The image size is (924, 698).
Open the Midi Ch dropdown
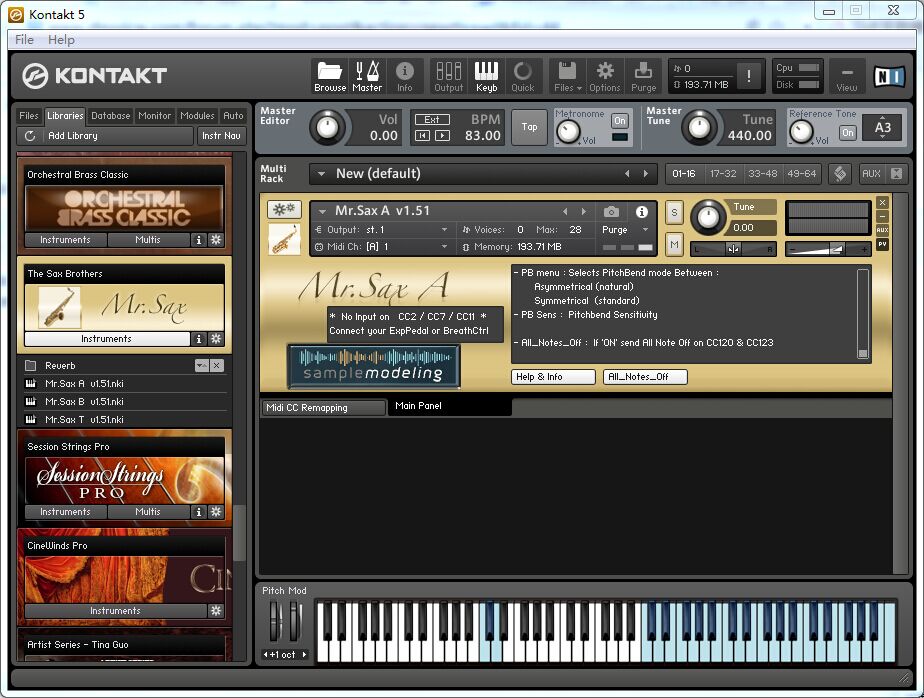tap(444, 247)
